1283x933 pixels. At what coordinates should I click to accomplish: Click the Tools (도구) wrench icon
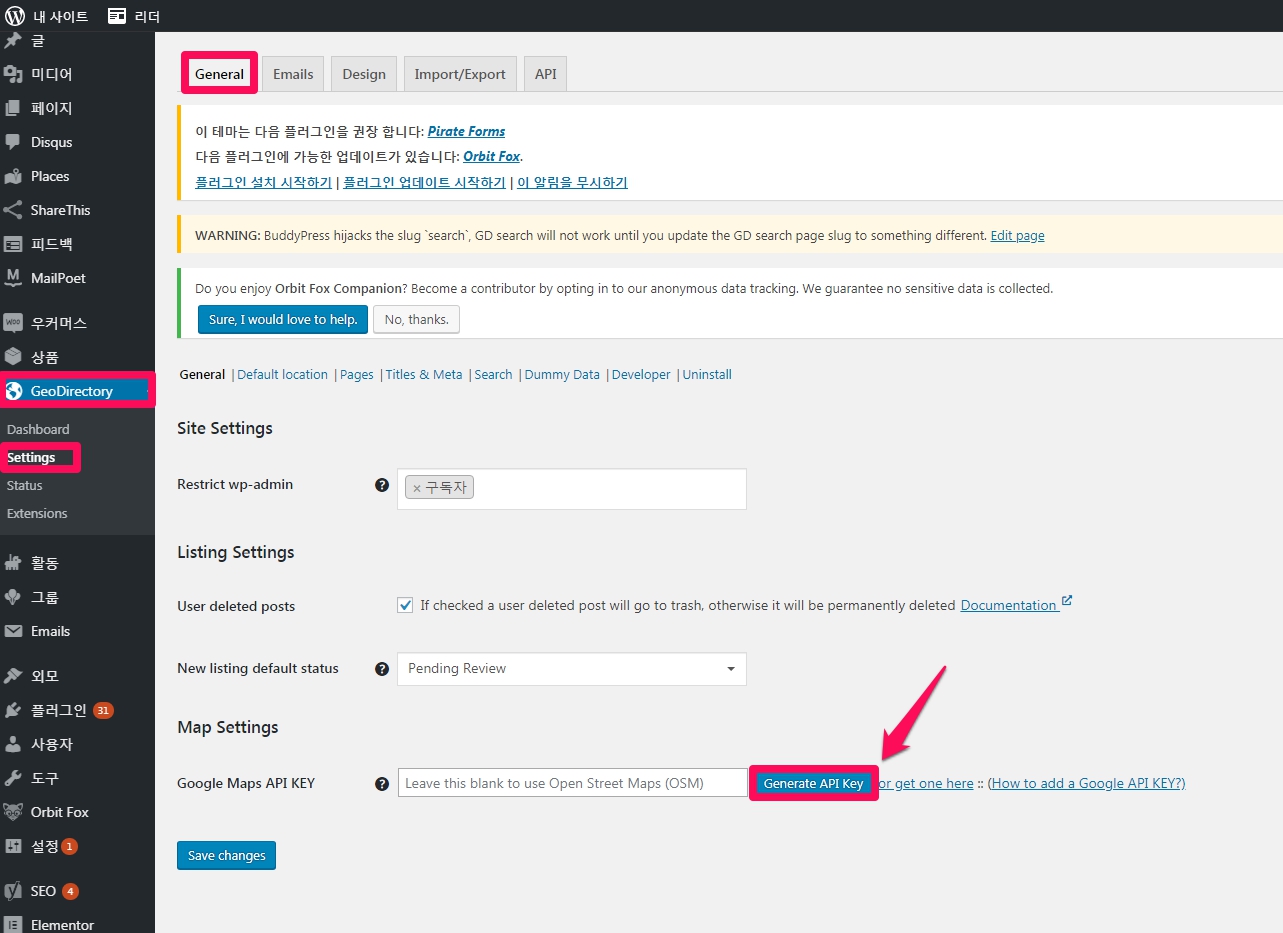[x=13, y=778]
